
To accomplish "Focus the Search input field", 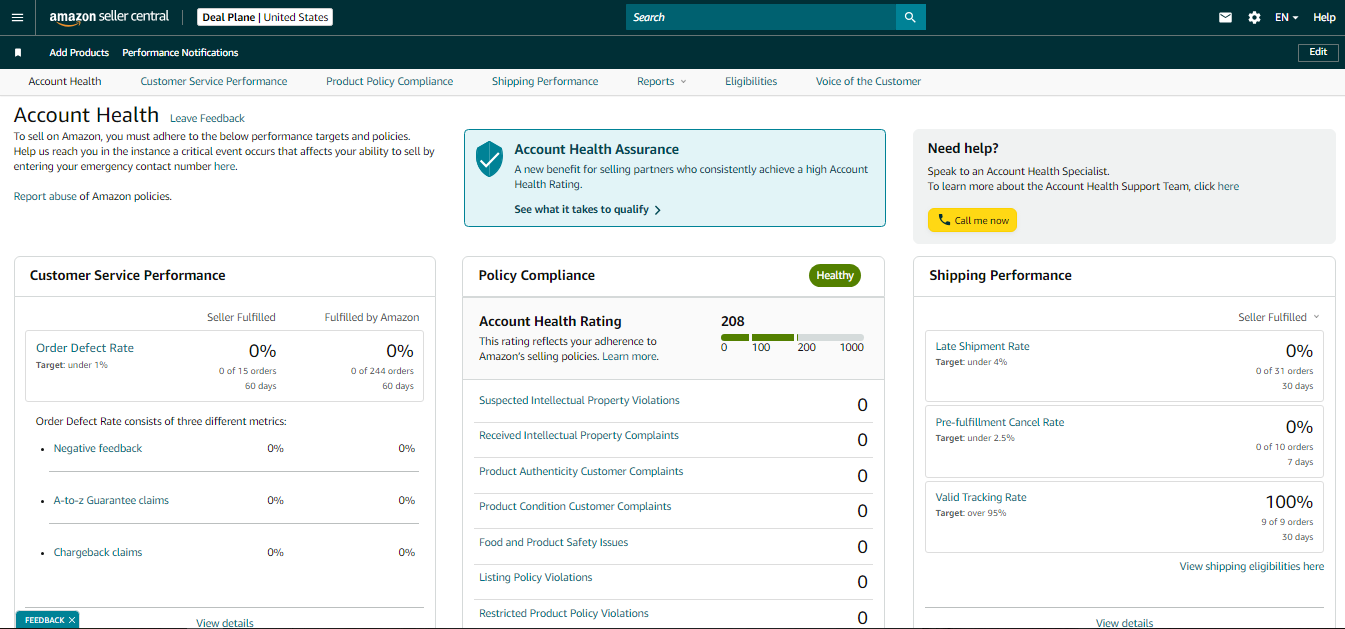I will tap(760, 17).
